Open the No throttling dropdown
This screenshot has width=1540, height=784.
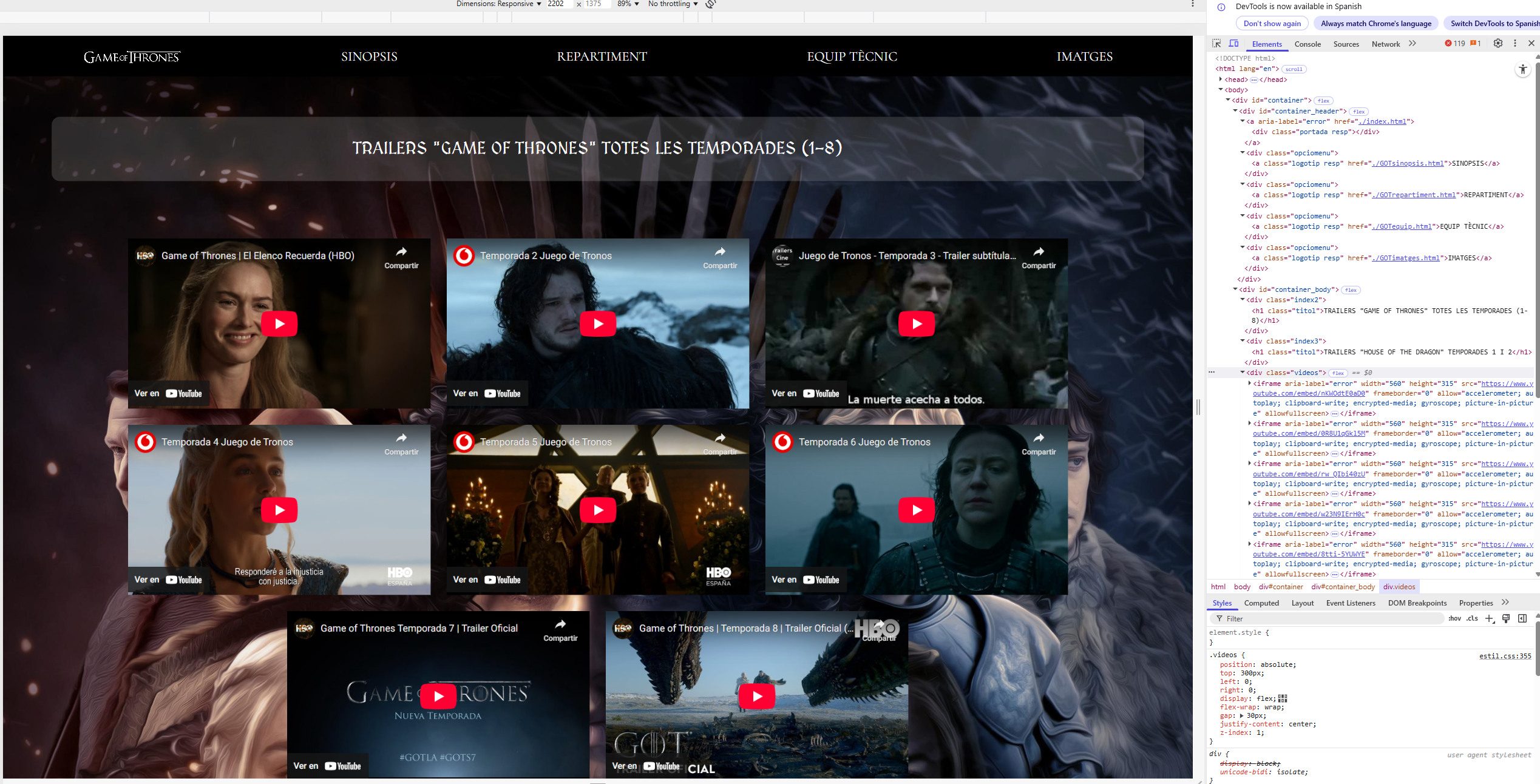(x=673, y=4)
